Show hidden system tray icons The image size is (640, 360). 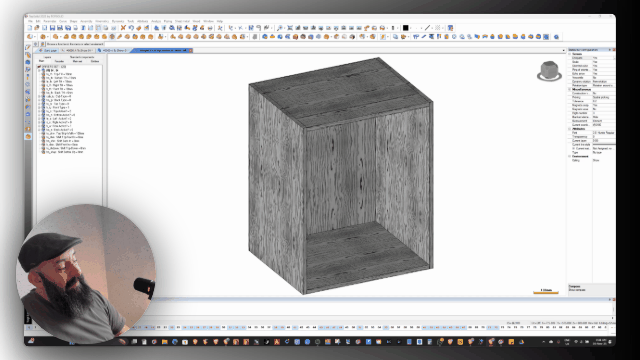543,342
